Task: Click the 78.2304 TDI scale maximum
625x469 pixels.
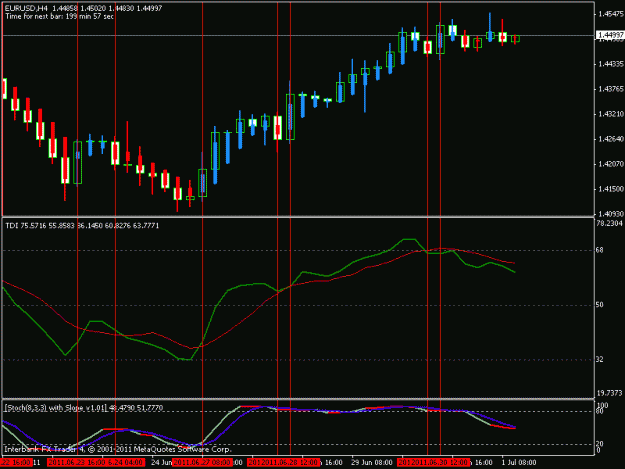Action: click(x=609, y=224)
